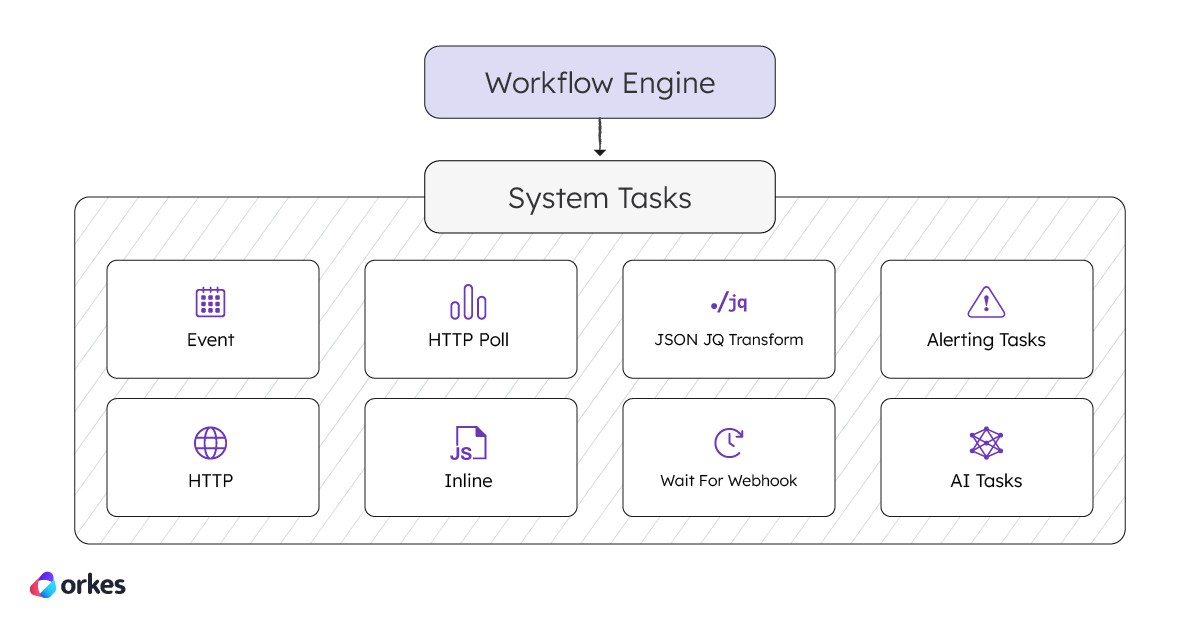Click the Wait For Webhook clock icon
Image resolution: width=1200 pixels, height=628 pixels.
point(728,441)
